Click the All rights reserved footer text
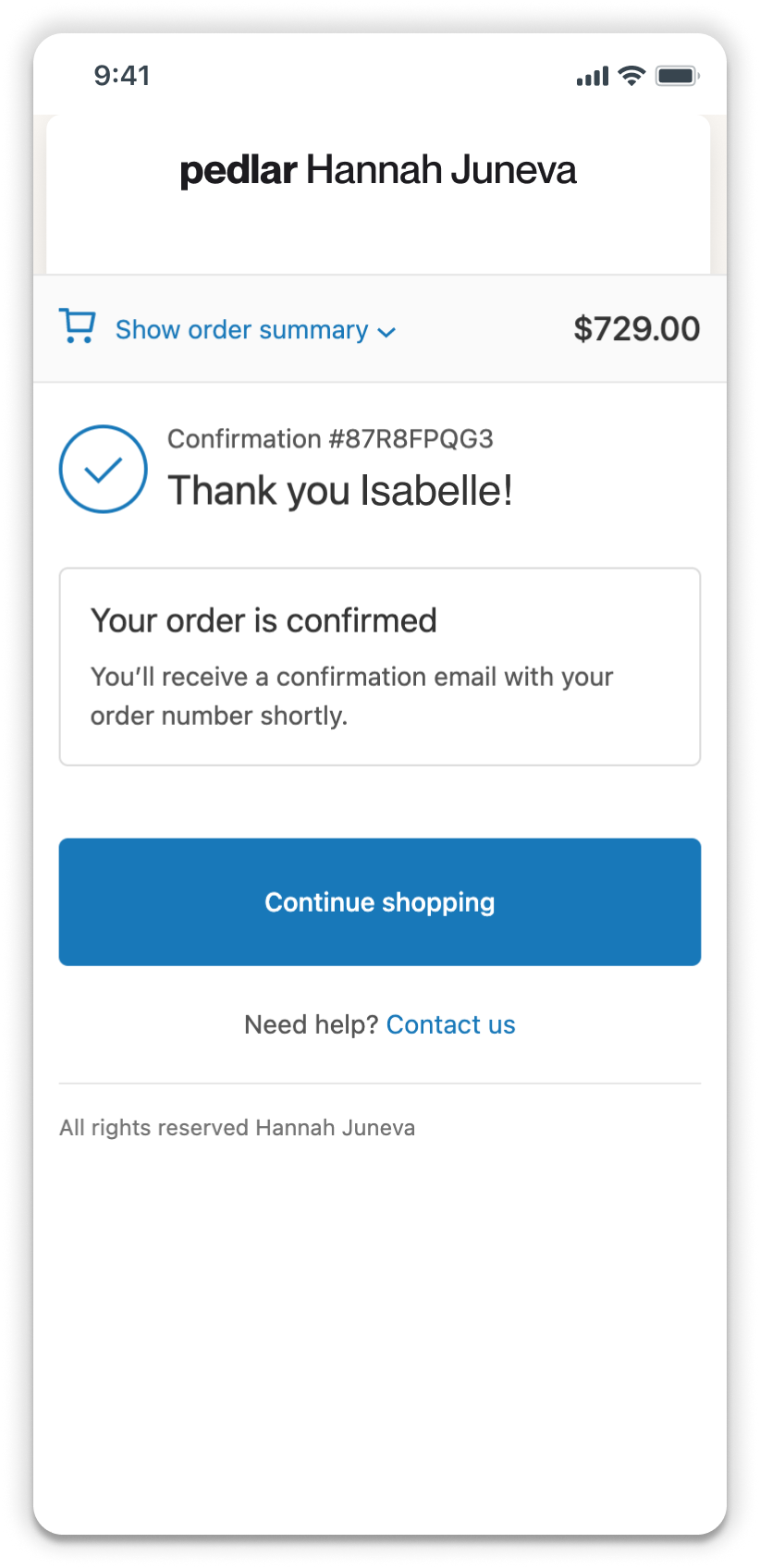The height and width of the screenshot is (1568, 760). point(237,1128)
